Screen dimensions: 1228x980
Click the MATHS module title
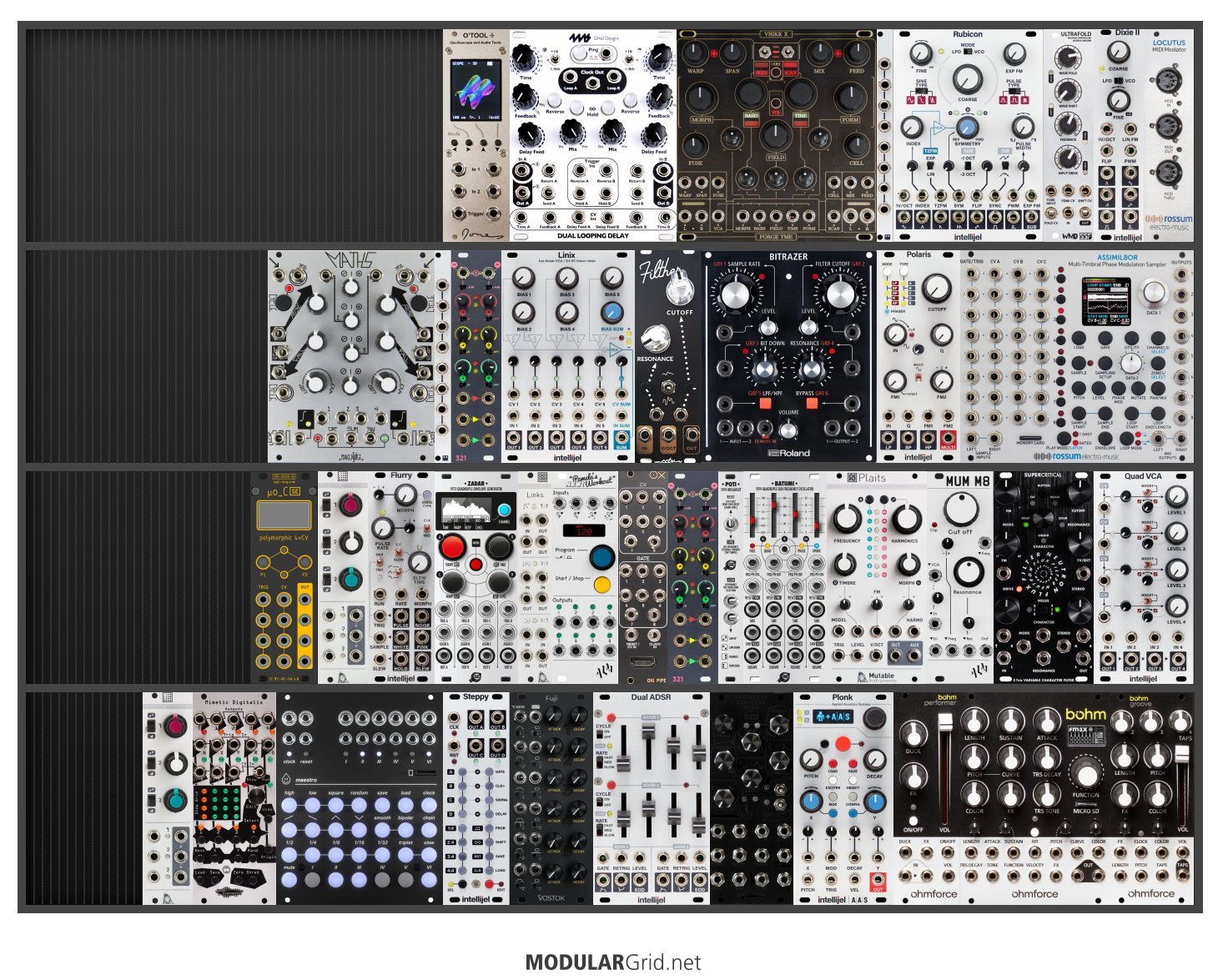(350, 260)
